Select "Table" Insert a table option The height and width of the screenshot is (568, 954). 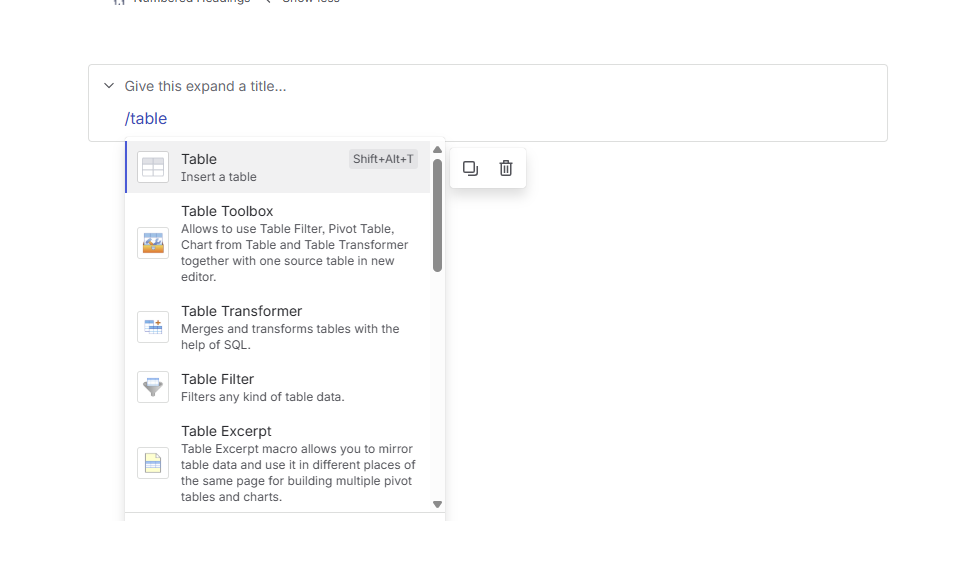click(x=278, y=167)
